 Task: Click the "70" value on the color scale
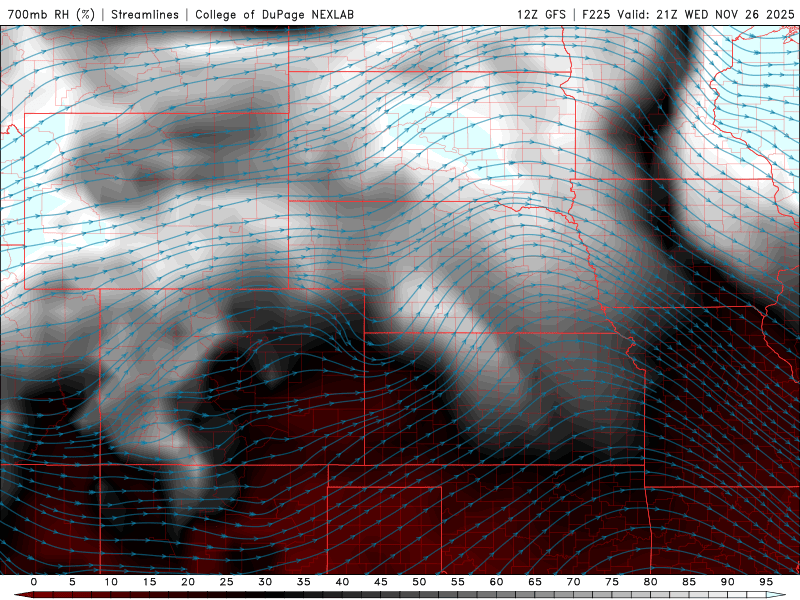coord(573,582)
